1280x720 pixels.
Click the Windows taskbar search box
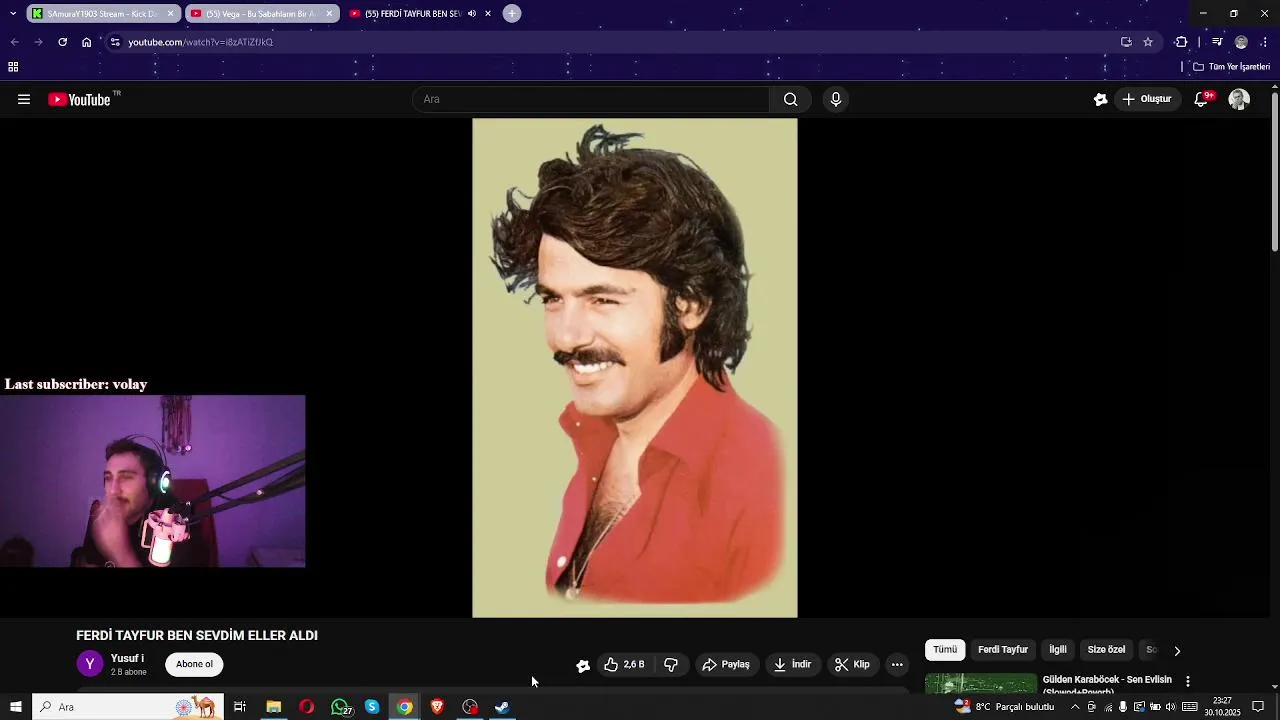pyautogui.click(x=128, y=707)
